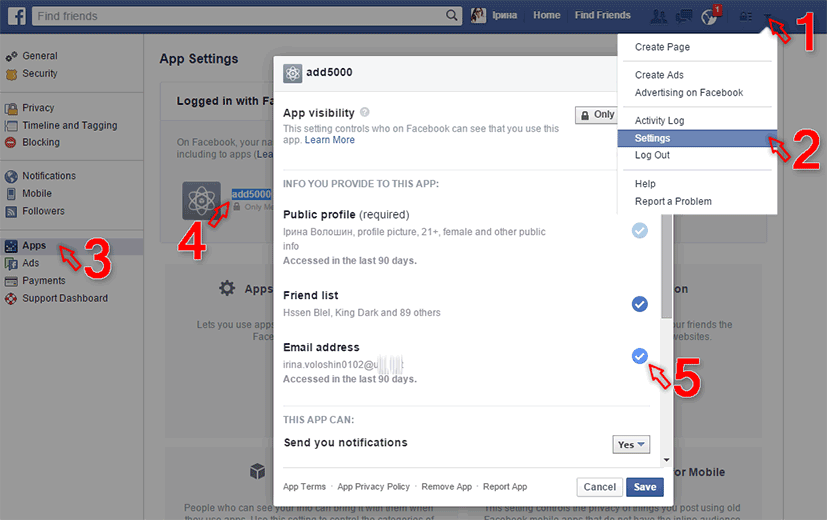Open Timeline and Tagging settings
827x520 pixels.
[70, 126]
